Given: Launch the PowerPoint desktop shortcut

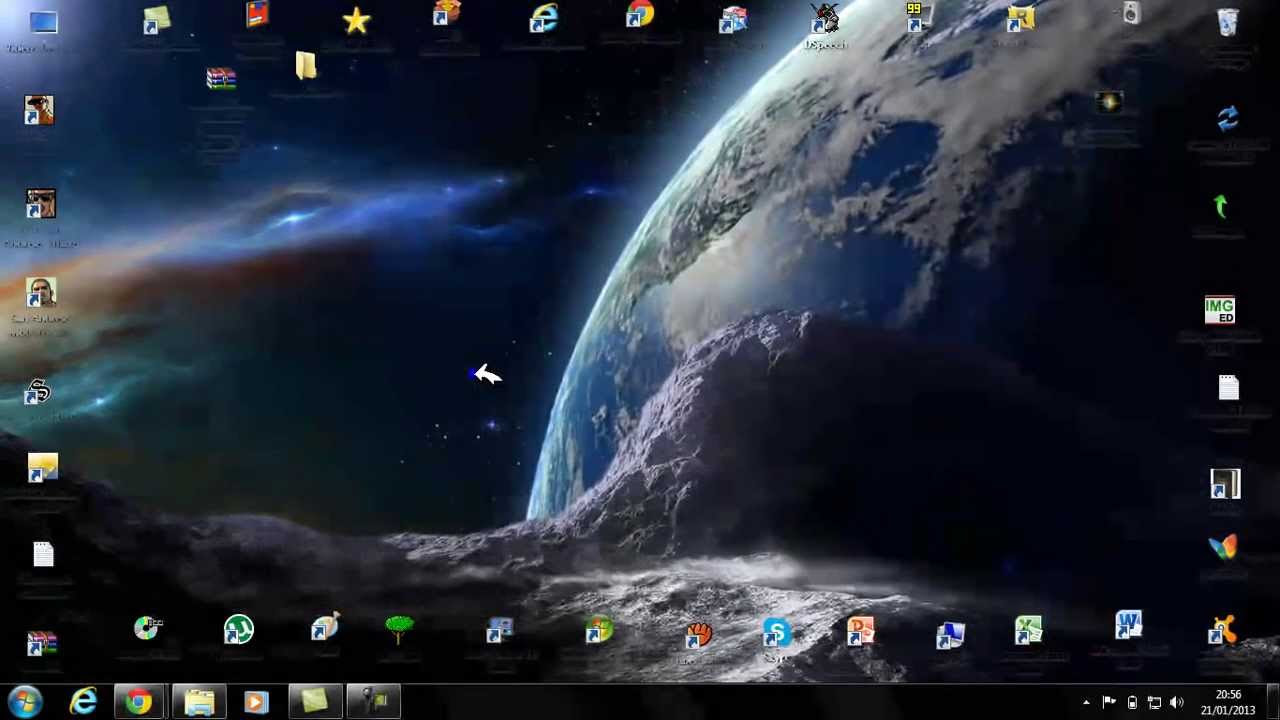Looking at the screenshot, I should click(x=860, y=632).
